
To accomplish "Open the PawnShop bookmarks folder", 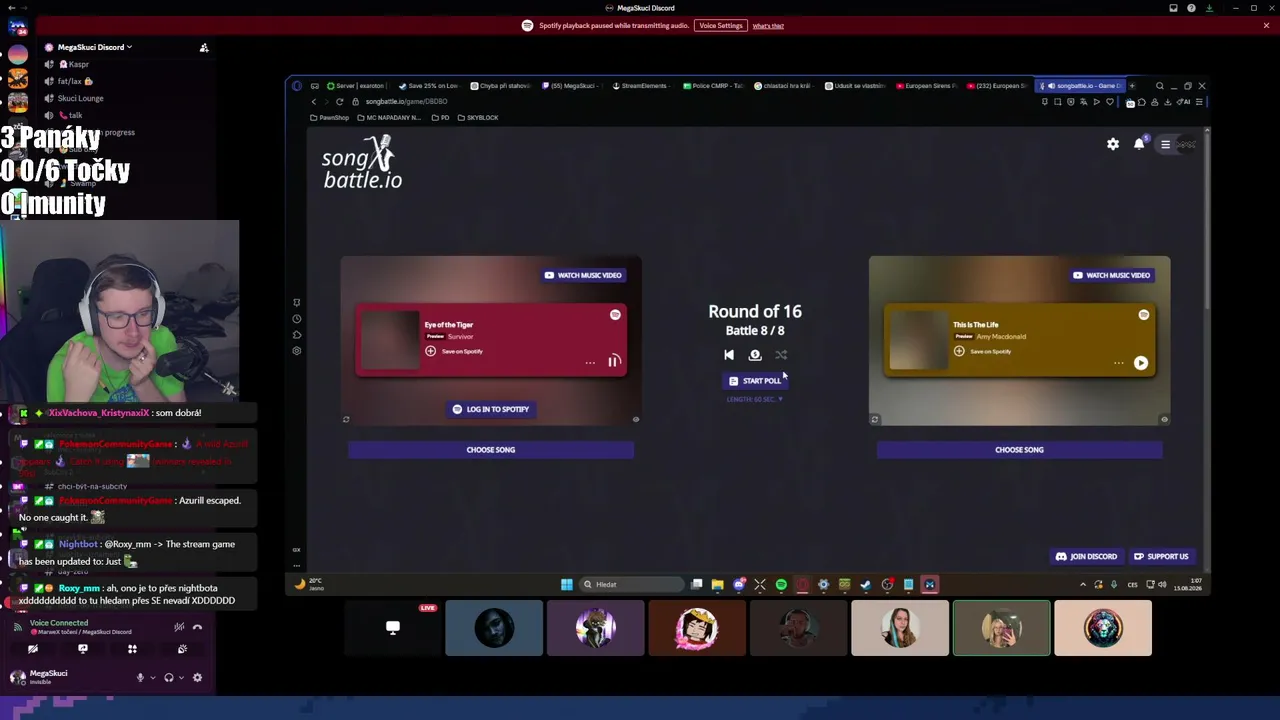I will pyautogui.click(x=330, y=118).
